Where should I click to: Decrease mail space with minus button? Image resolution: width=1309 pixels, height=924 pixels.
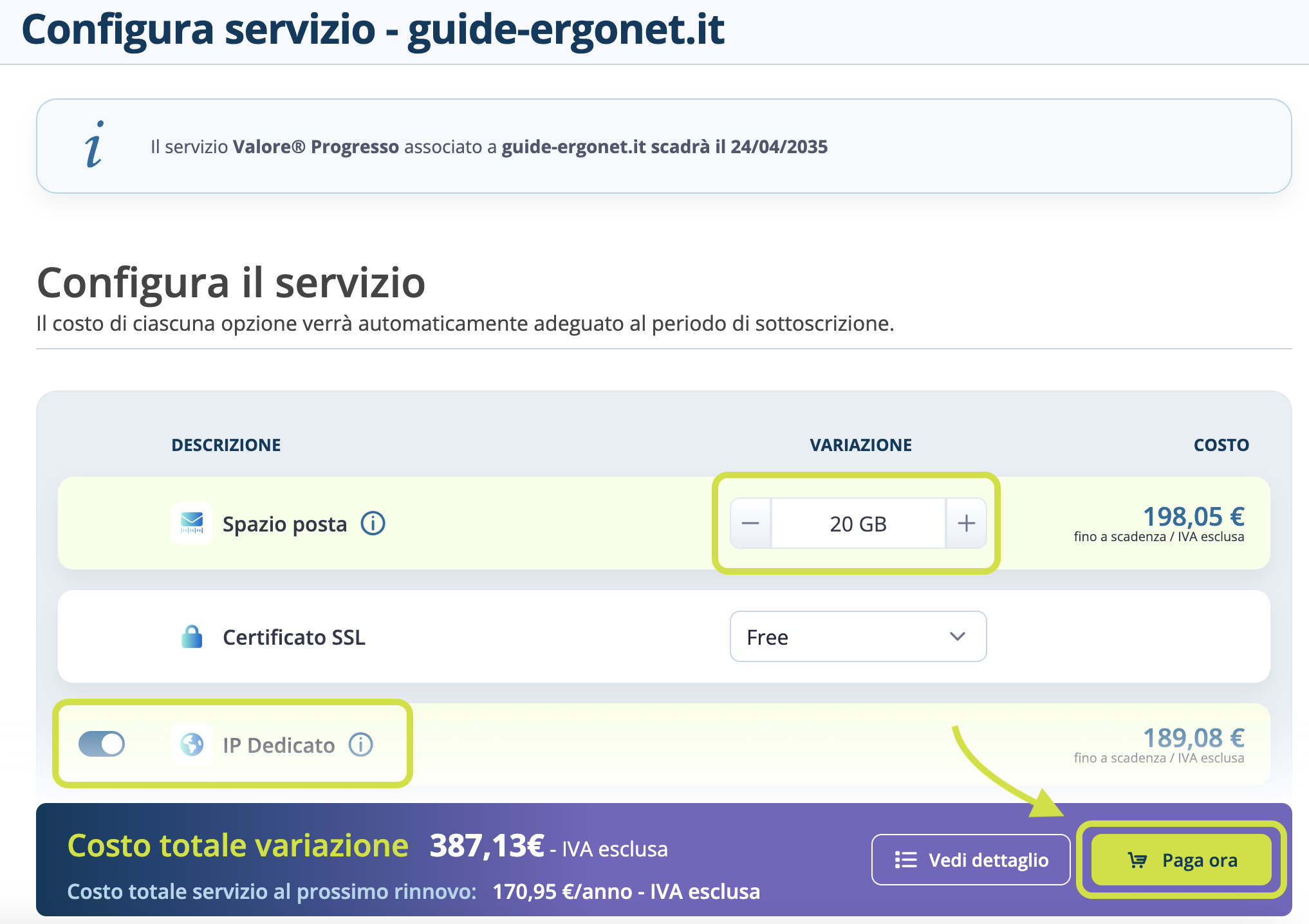tap(750, 523)
